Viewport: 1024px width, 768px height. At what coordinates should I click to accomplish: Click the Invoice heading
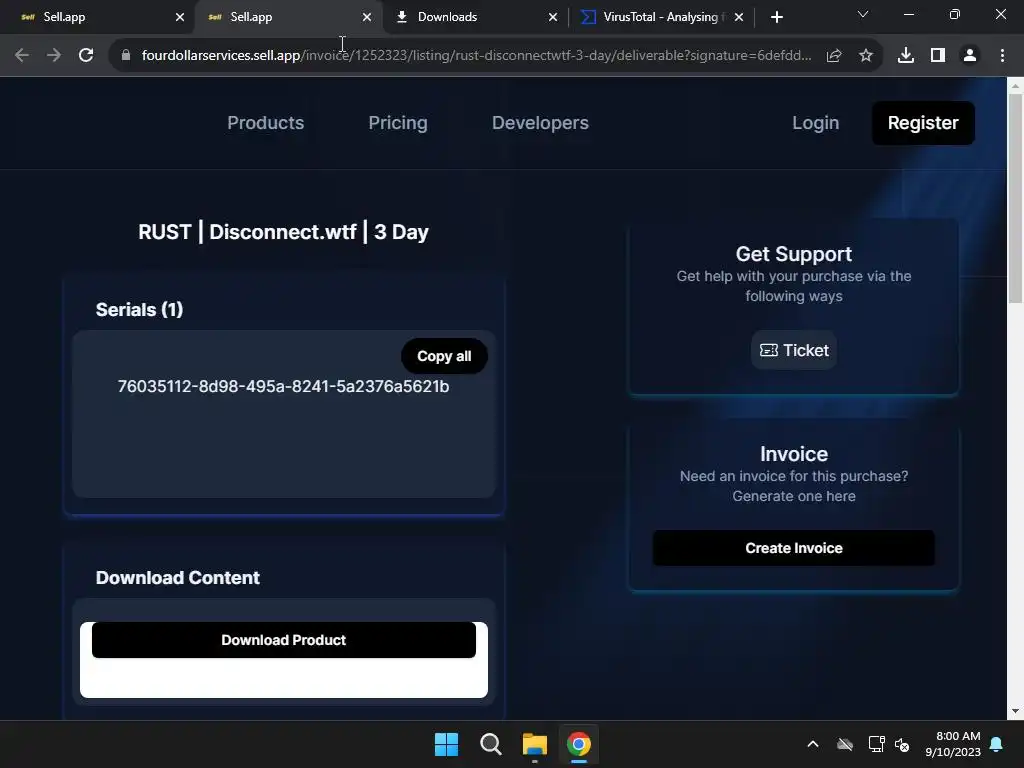tap(793, 454)
